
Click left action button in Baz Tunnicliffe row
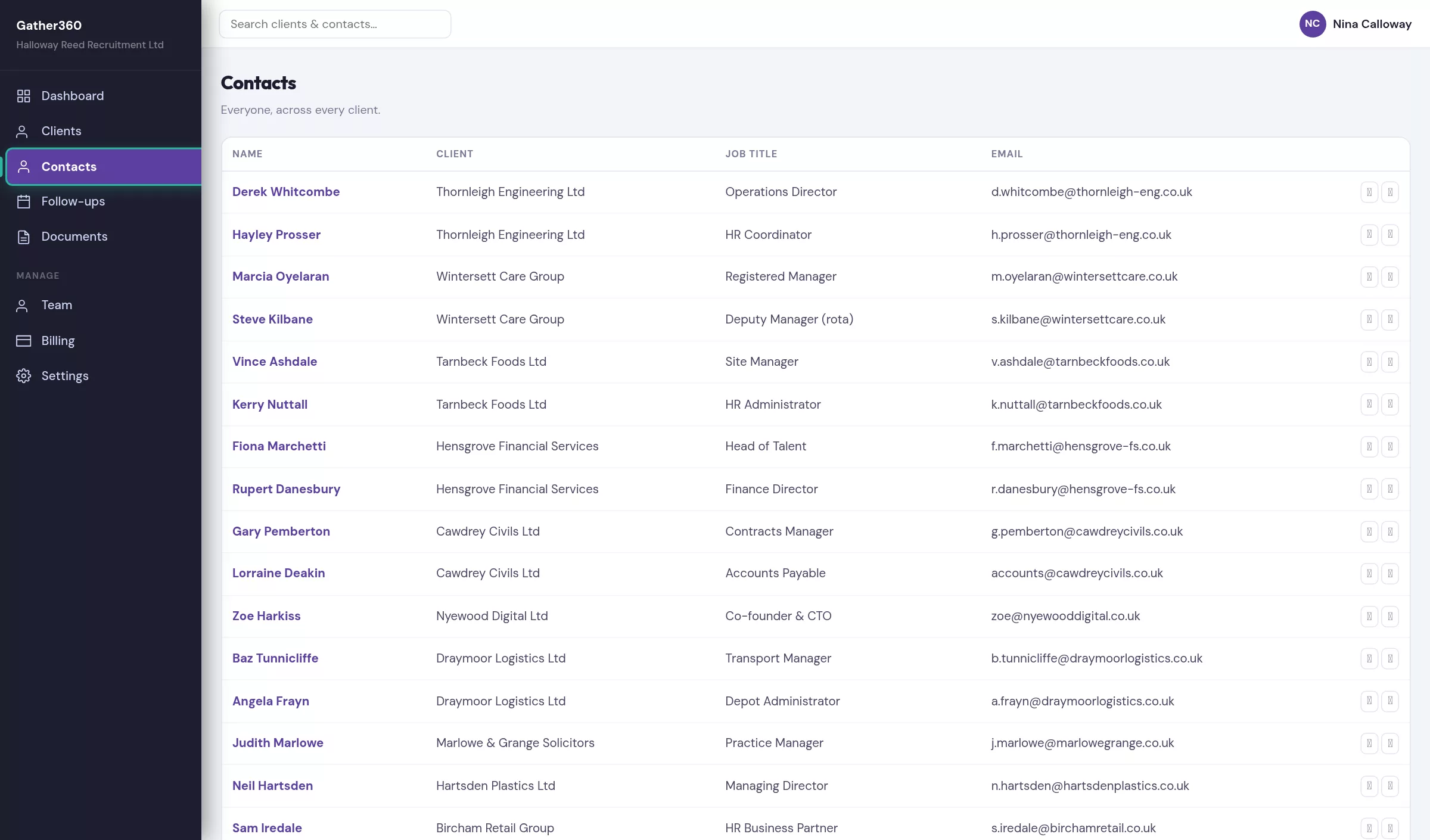coord(1369,658)
